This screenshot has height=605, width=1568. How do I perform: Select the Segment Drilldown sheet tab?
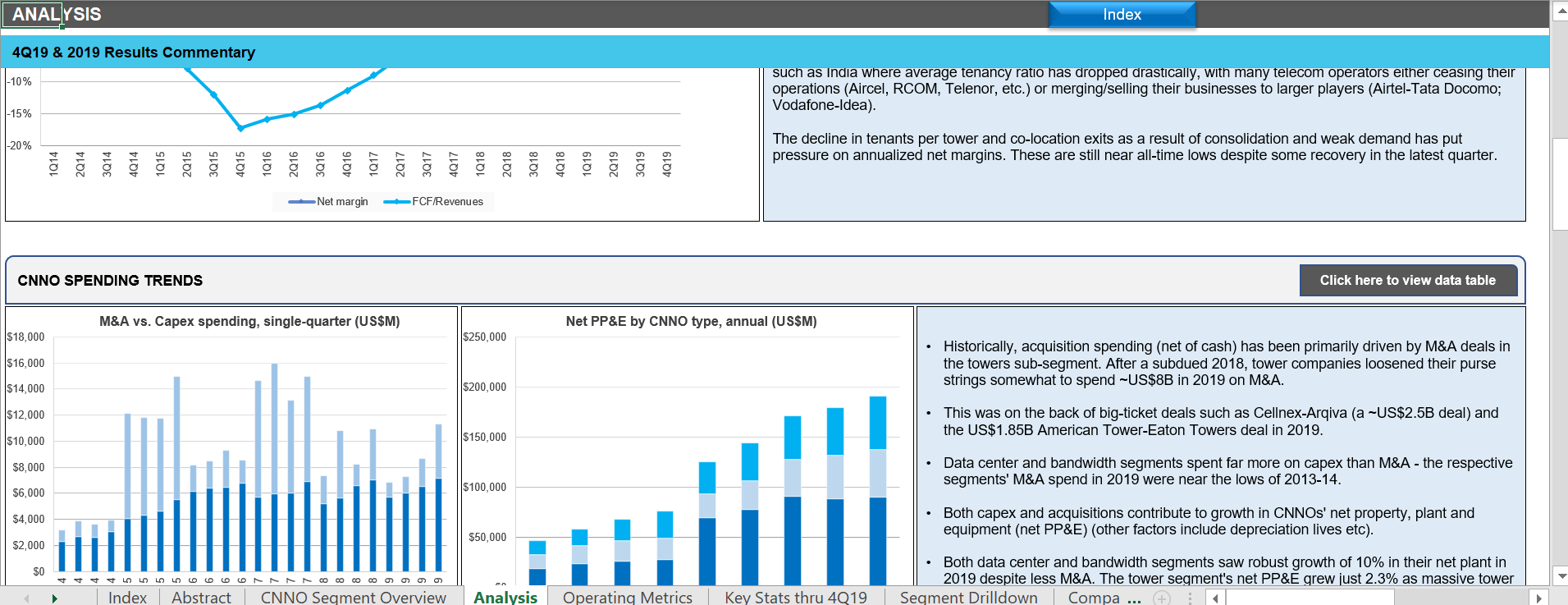click(968, 597)
